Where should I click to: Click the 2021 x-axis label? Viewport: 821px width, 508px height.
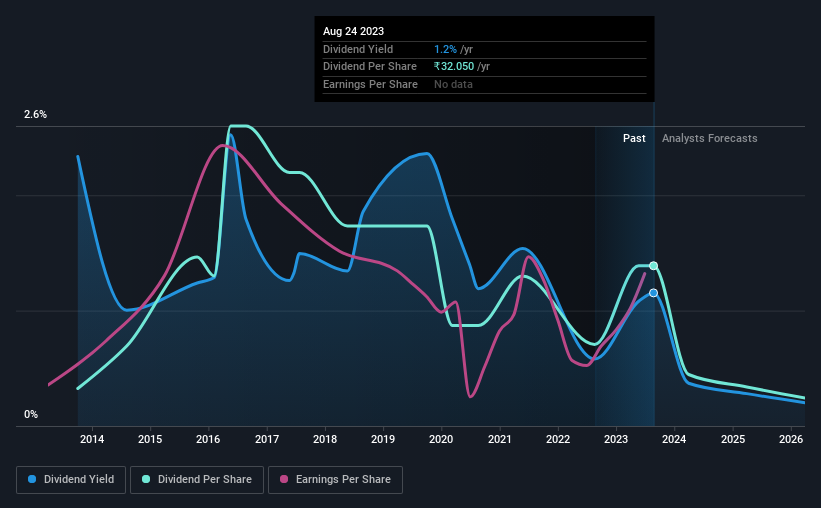point(500,439)
